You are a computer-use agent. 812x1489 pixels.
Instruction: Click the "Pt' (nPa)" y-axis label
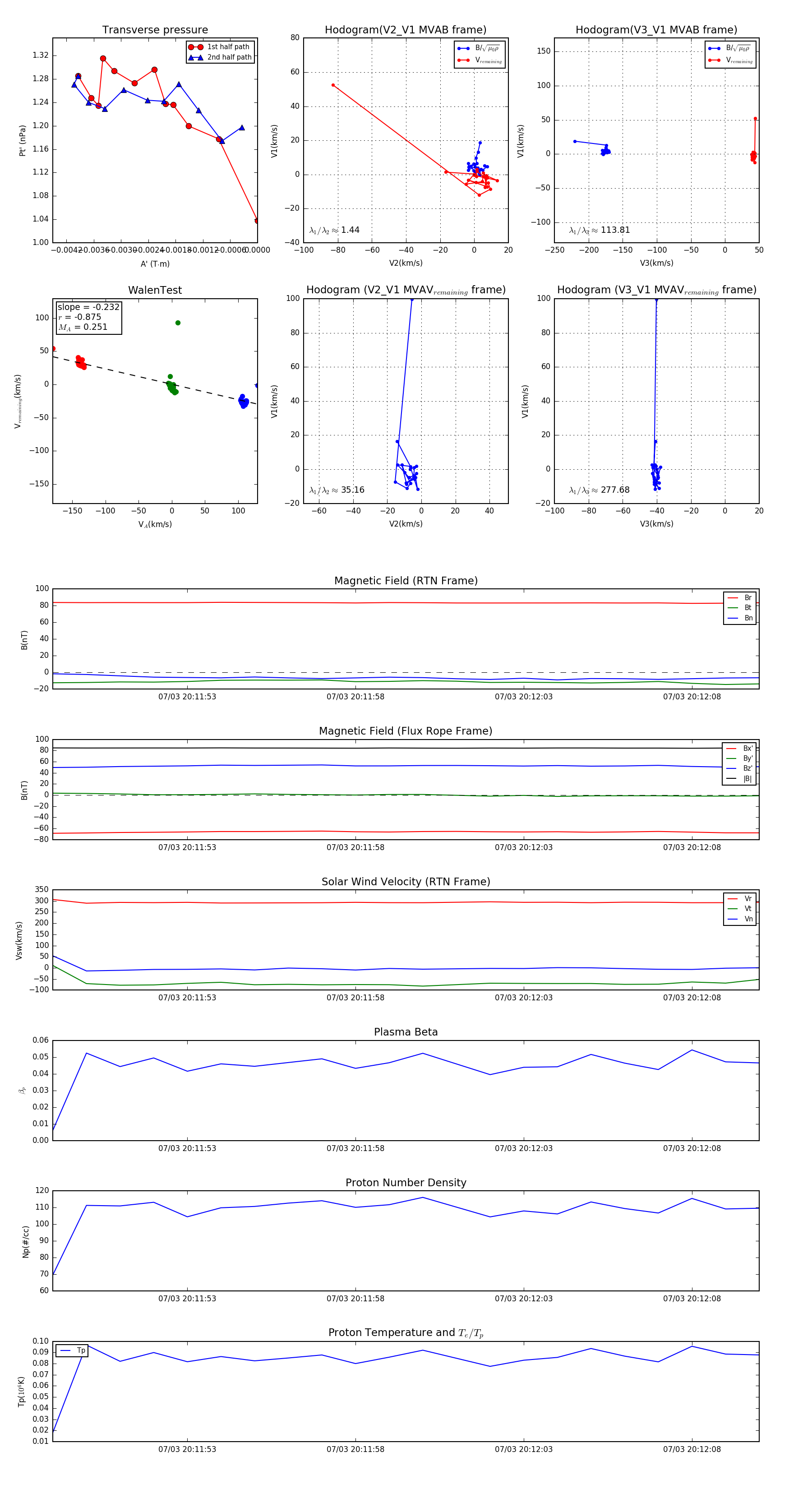[x=23, y=140]
